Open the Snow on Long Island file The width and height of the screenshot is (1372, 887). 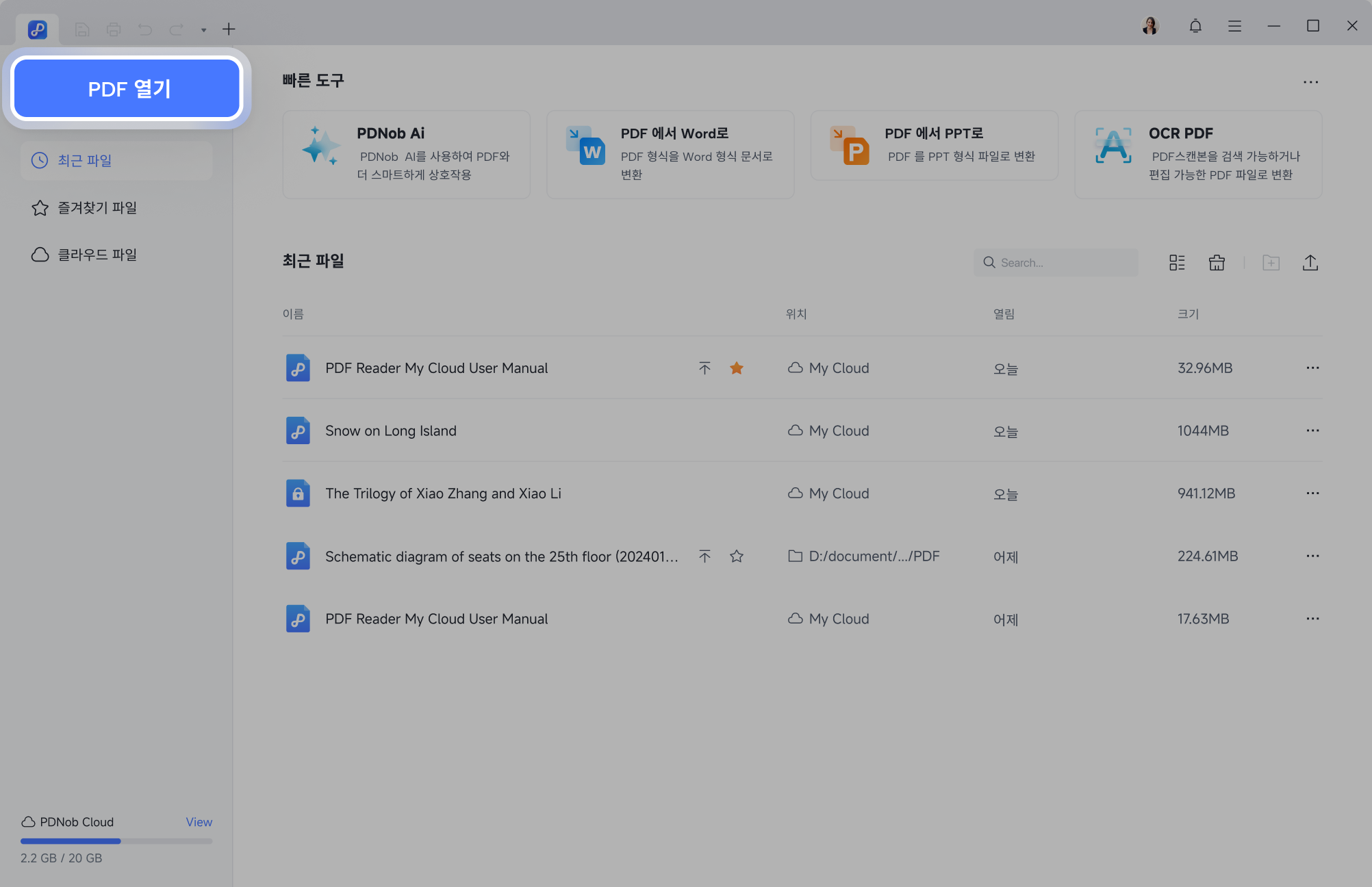click(x=391, y=431)
